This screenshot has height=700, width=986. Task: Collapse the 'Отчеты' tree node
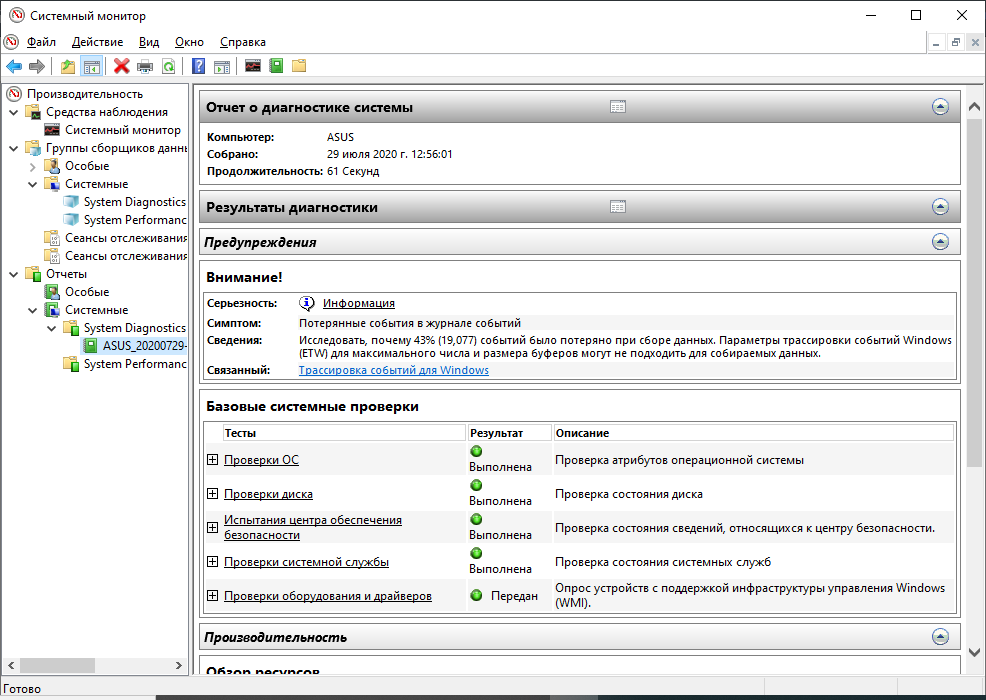(x=14, y=274)
